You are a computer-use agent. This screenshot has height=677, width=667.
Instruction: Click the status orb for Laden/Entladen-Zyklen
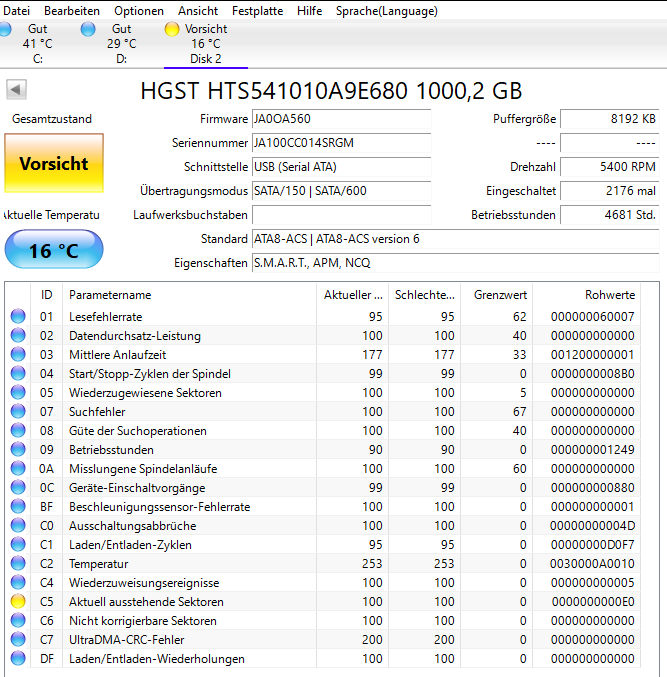(18, 544)
